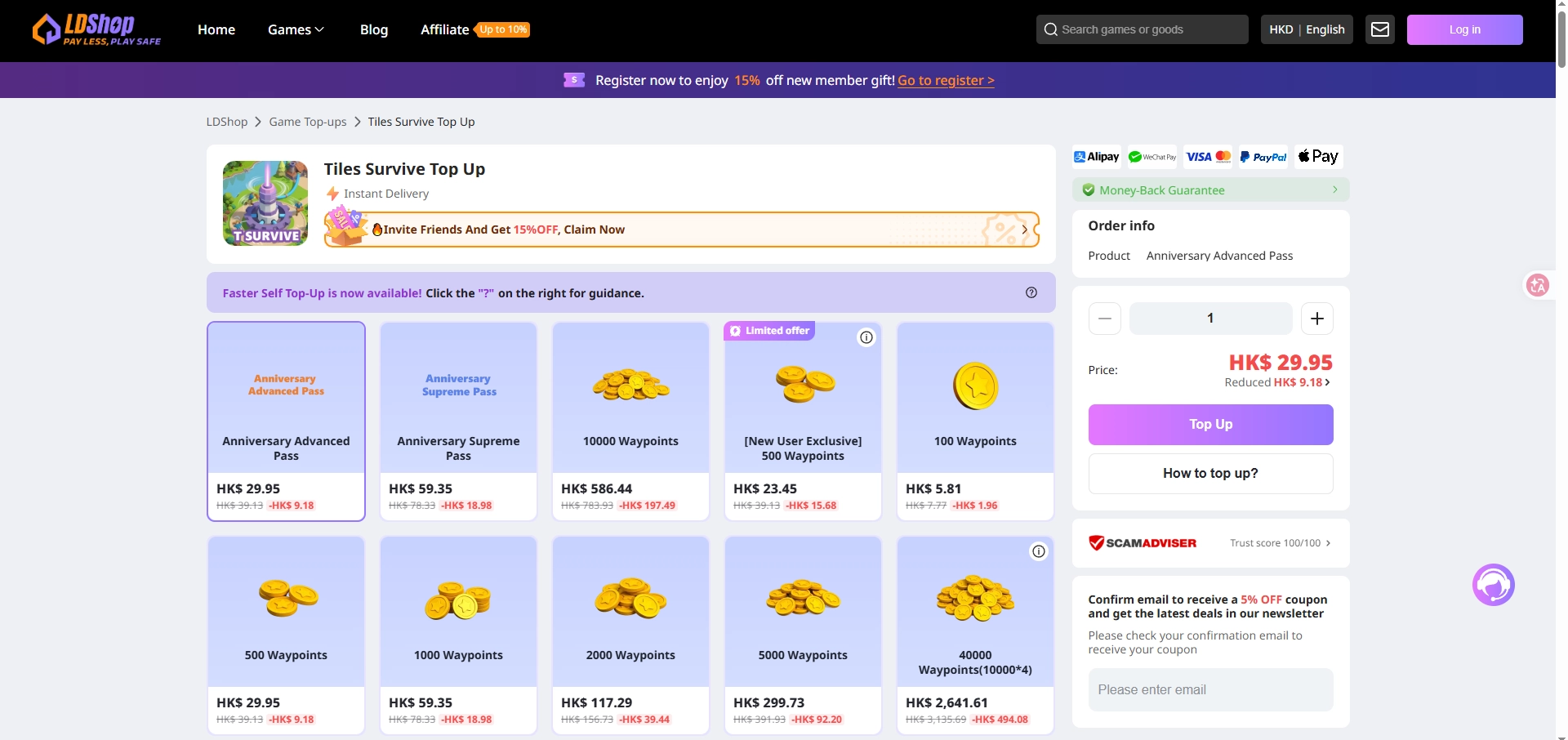Open the mail inbox icon
Viewport: 1568px width, 740px height.
pyautogui.click(x=1380, y=29)
